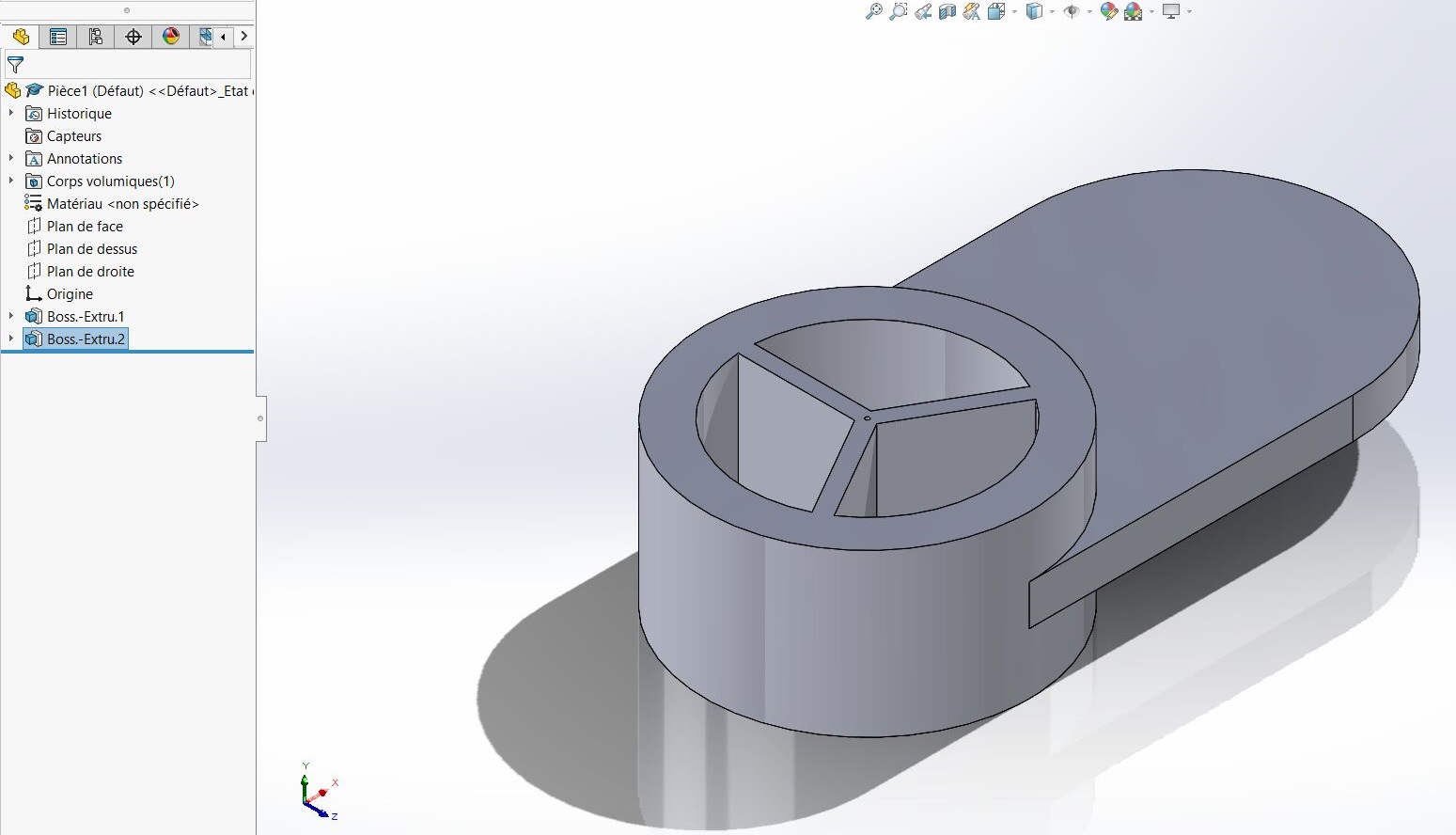Click the panel collapse handle on the splitter
This screenshot has height=835, width=1456.
[260, 418]
